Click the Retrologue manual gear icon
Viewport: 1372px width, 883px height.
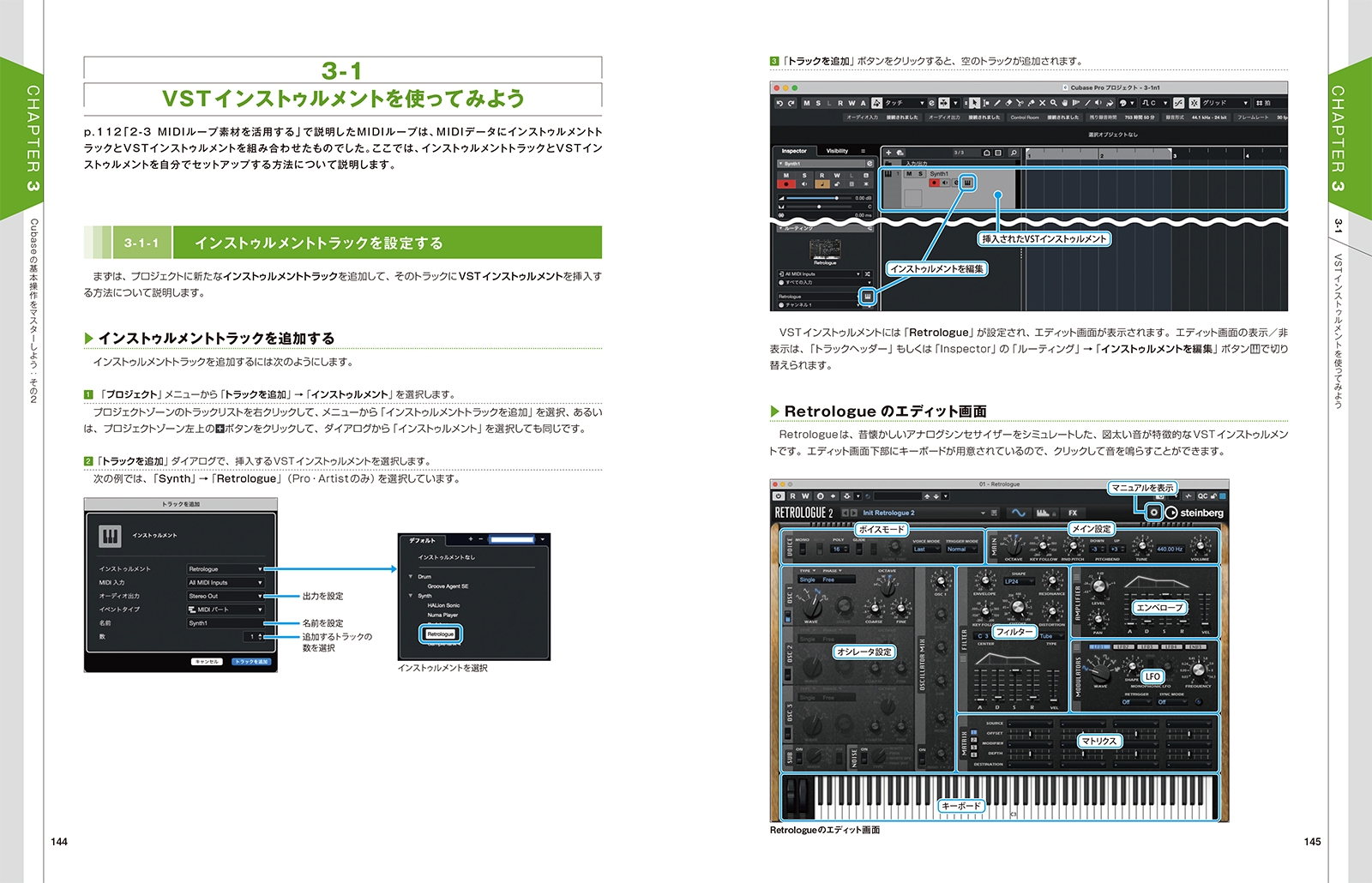1154,512
